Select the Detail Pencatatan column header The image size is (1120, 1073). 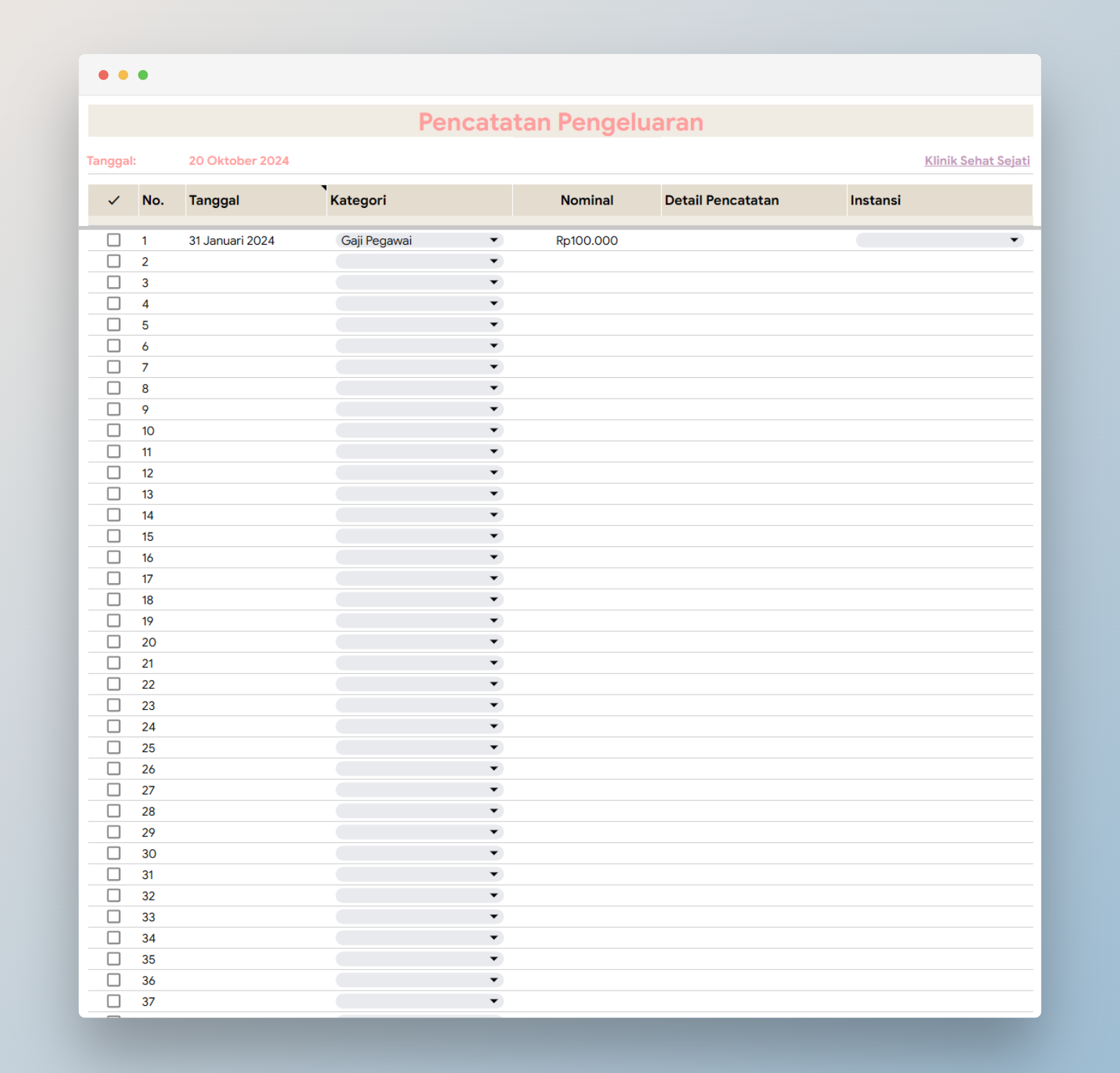[x=754, y=200]
